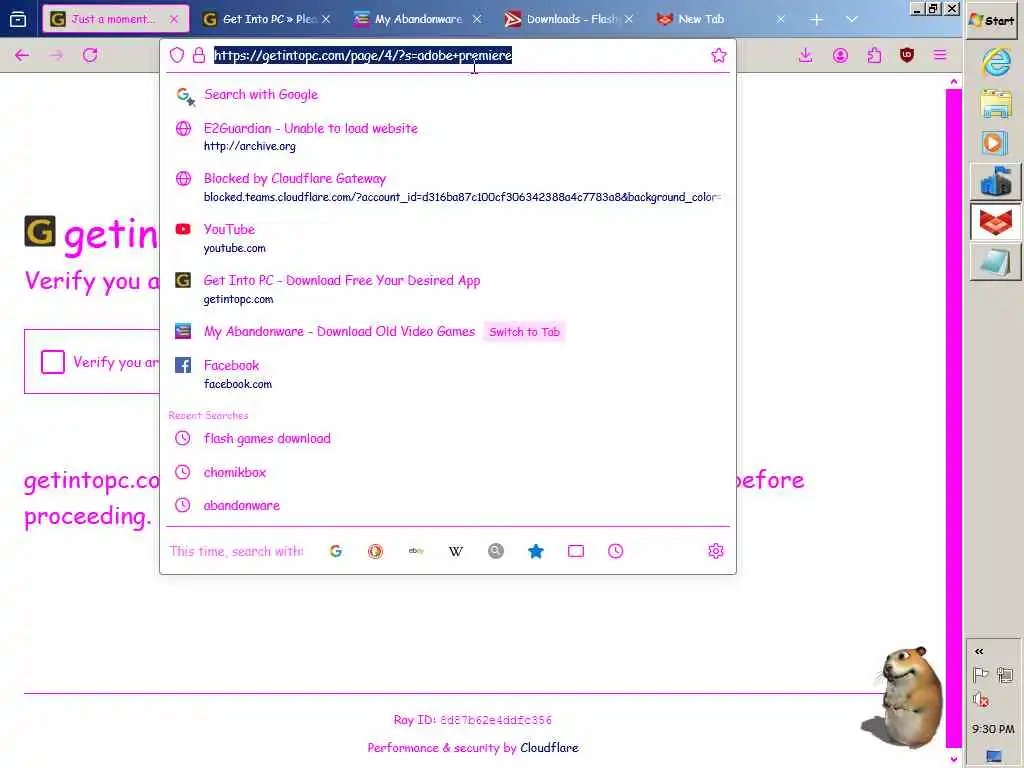The image size is (1024, 768).
Task: Switch to the New Tab tab
Action: click(x=721, y=19)
